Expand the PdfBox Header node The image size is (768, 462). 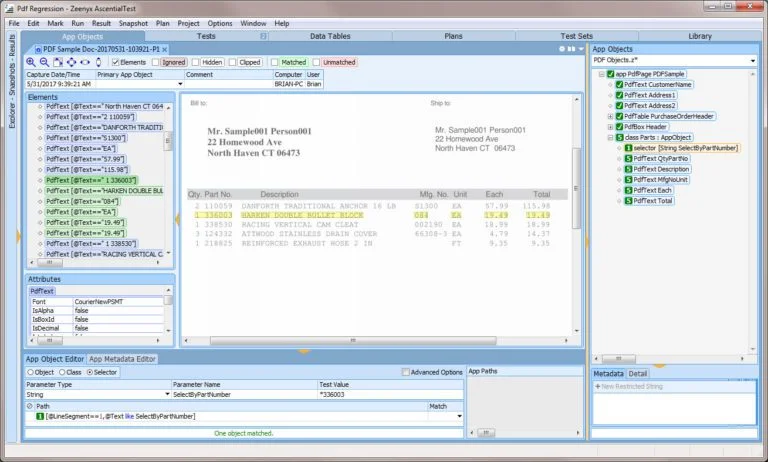[x=610, y=127]
